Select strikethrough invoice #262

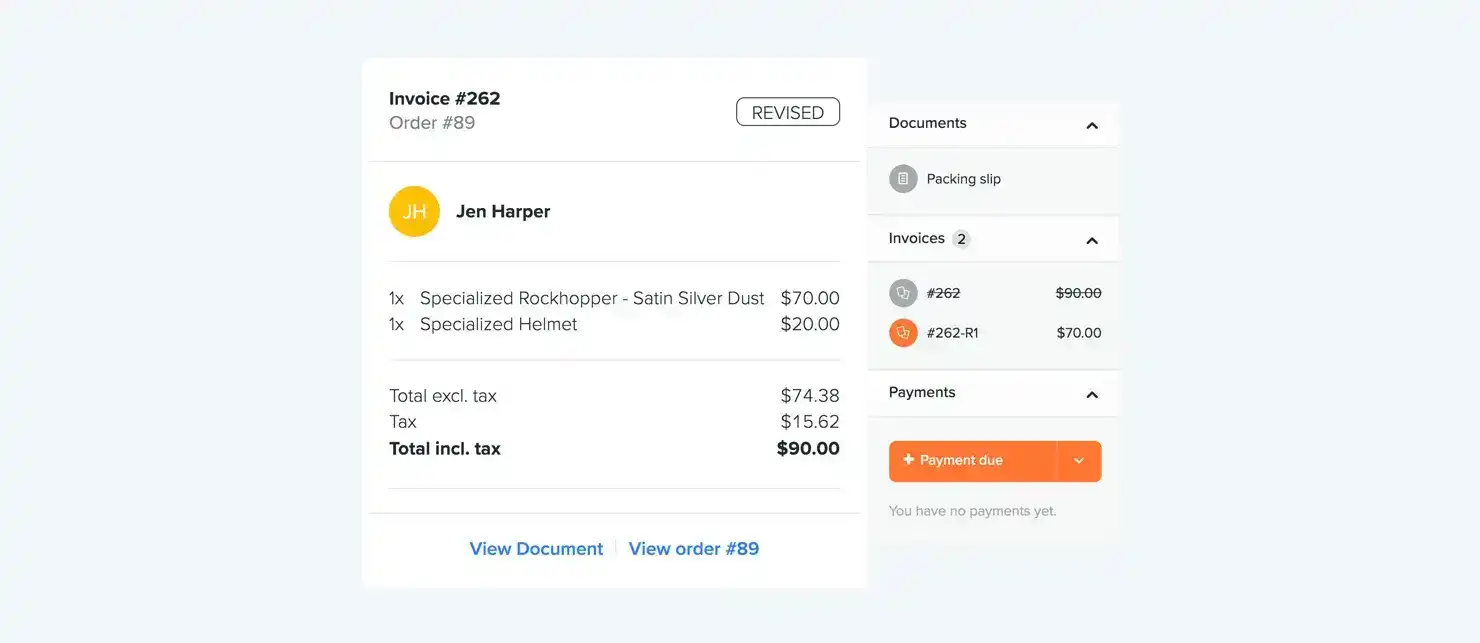pos(943,293)
